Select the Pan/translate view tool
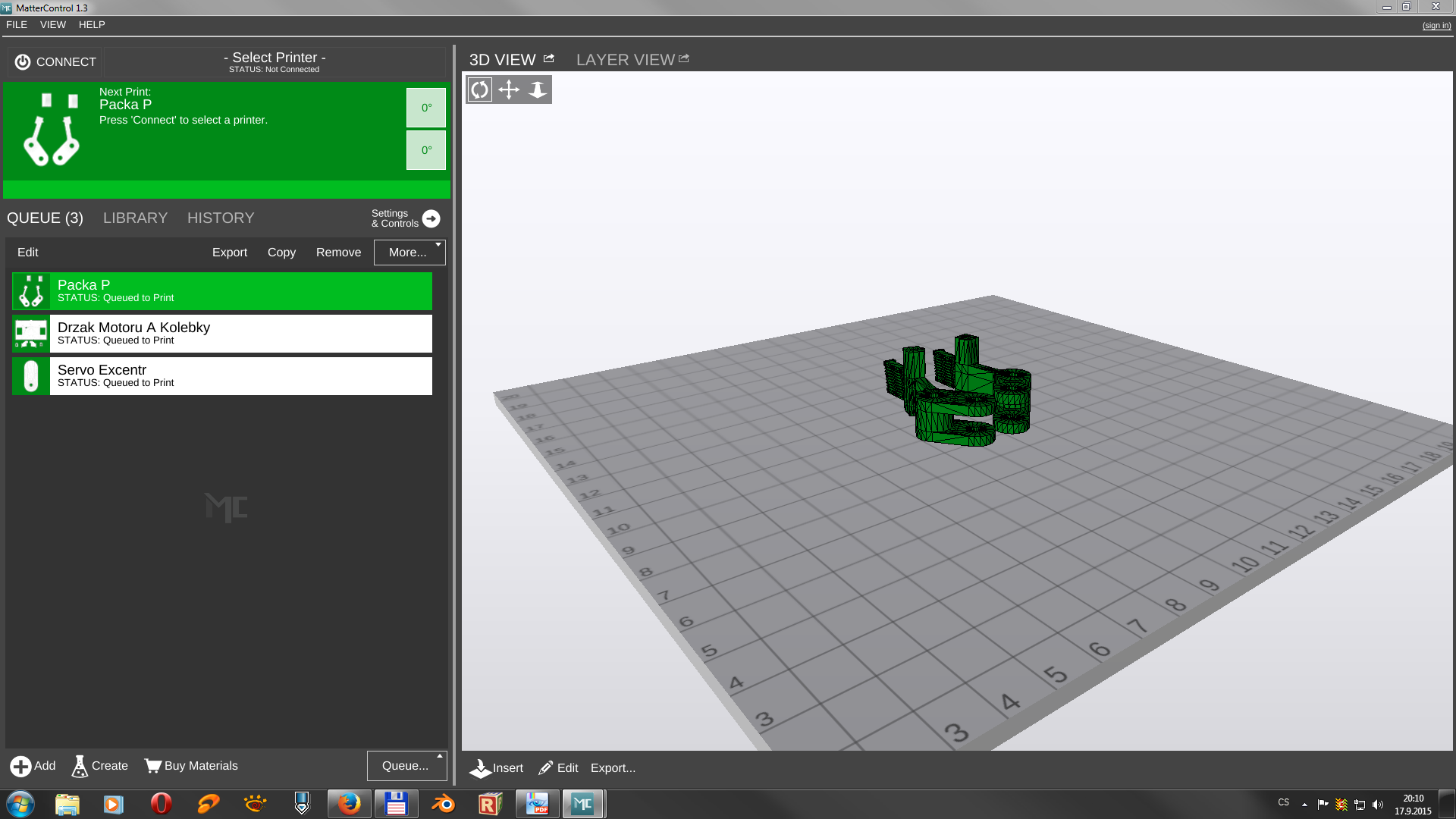Screen dimensions: 1456x819 pyautogui.click(x=508, y=89)
